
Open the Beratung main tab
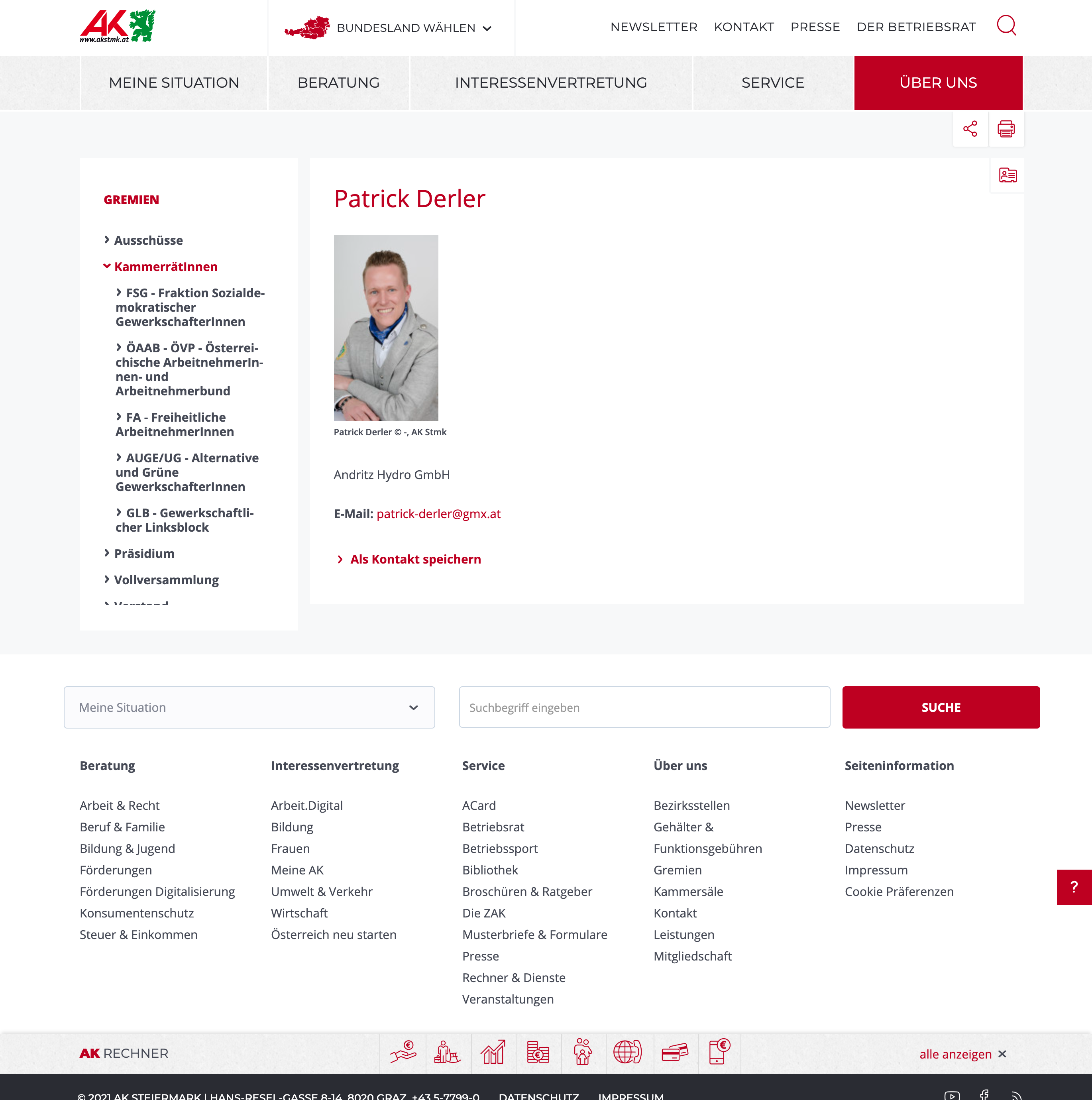click(x=338, y=82)
